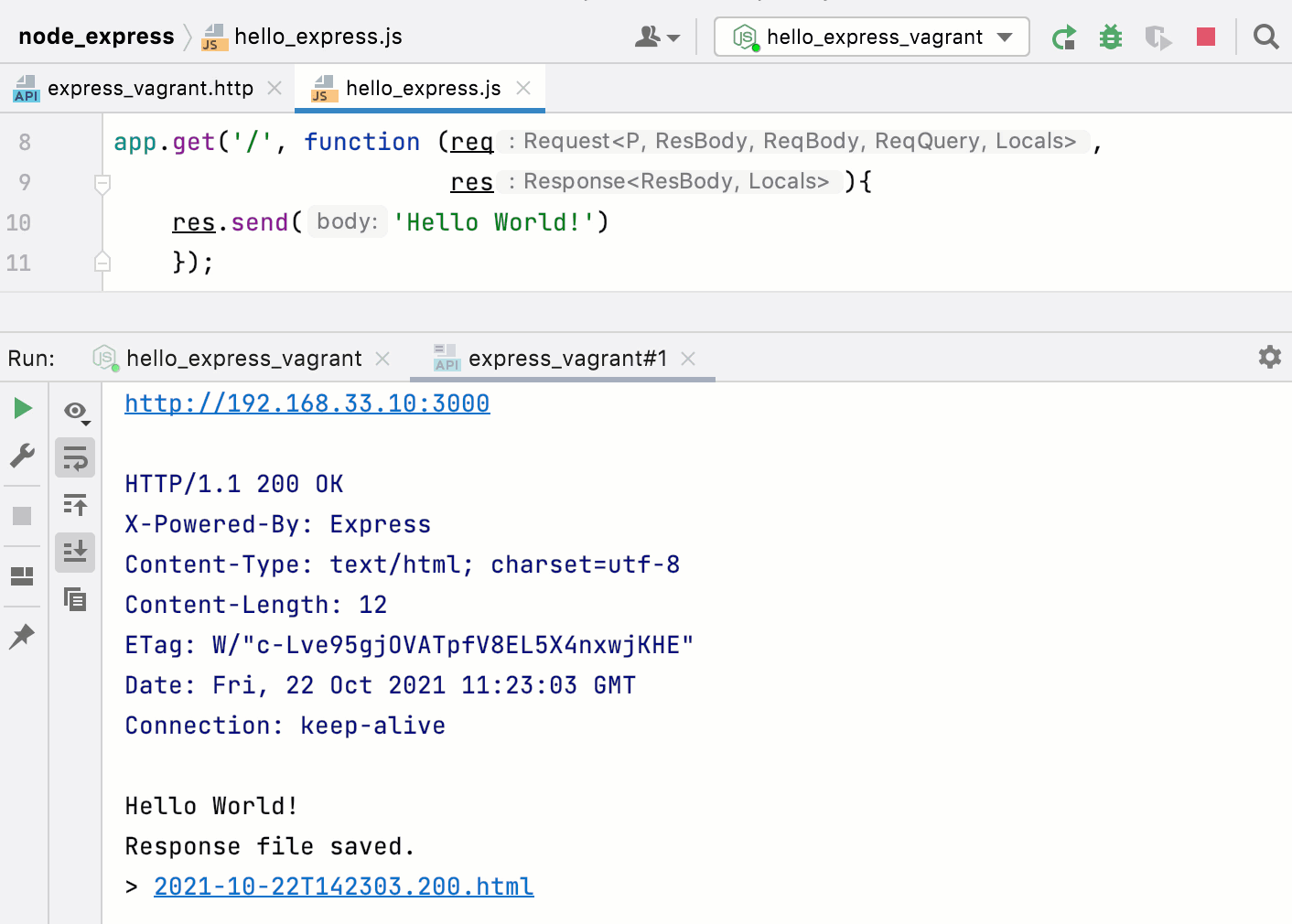This screenshot has height=924, width=1292.
Task: Toggle the preview eye options in the Run panel
Action: click(76, 412)
